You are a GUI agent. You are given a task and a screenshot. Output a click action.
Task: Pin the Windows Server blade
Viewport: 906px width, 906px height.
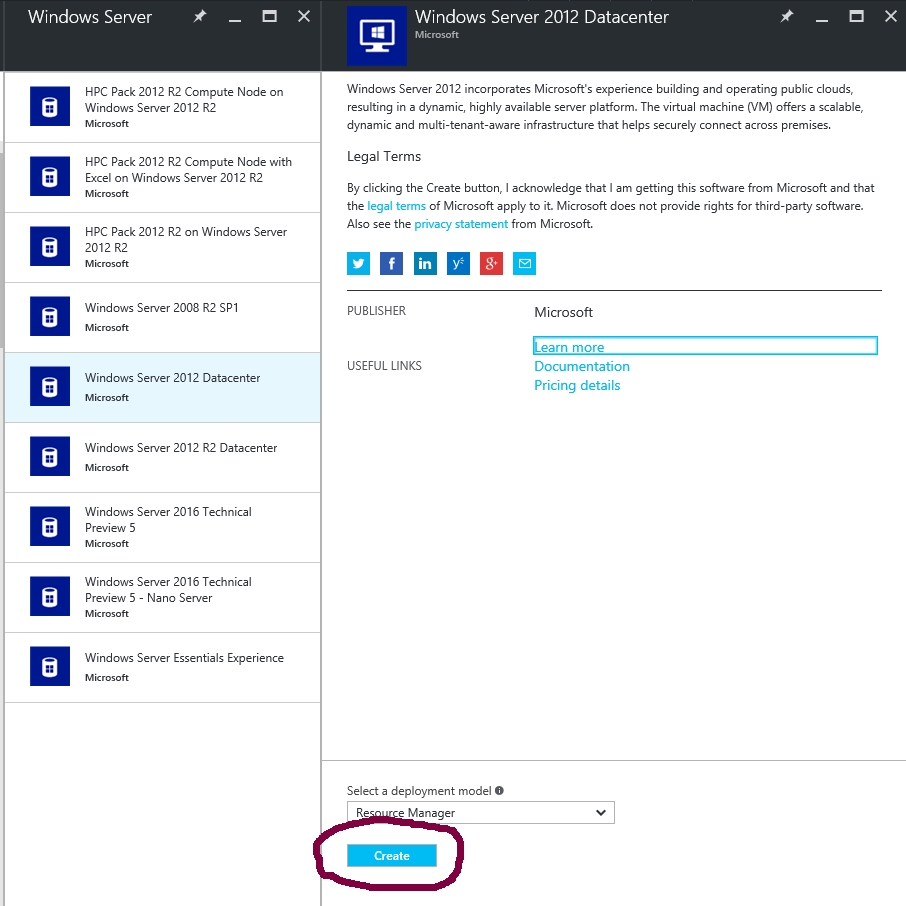pyautogui.click(x=200, y=16)
